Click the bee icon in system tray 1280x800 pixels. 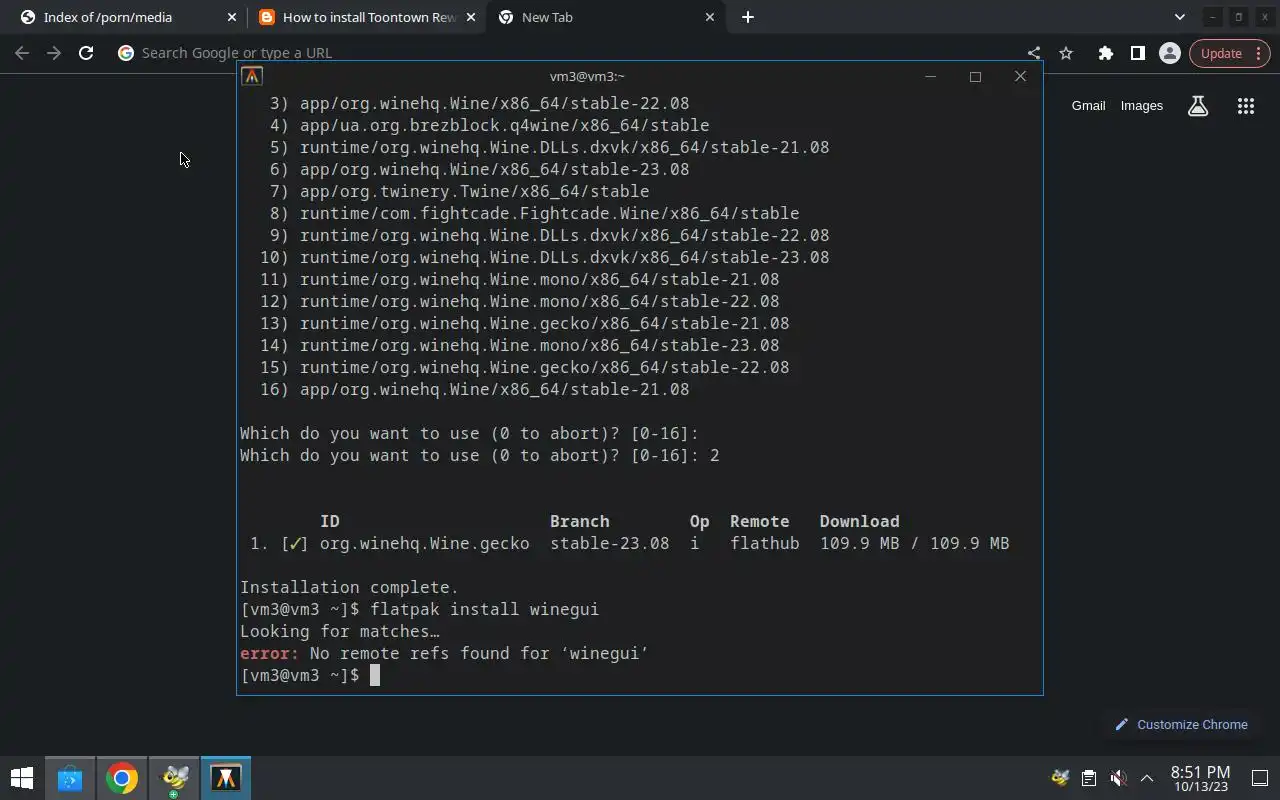(x=1060, y=778)
